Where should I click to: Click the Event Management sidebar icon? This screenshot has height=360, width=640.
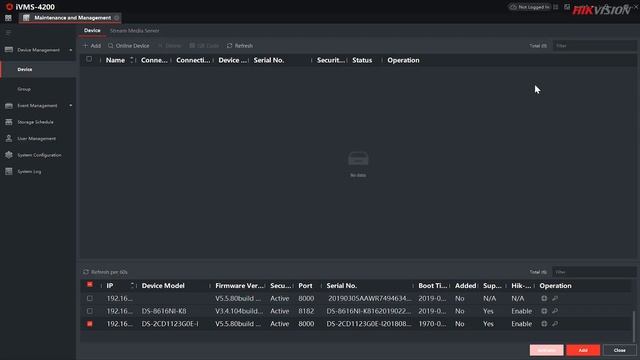click(x=9, y=106)
